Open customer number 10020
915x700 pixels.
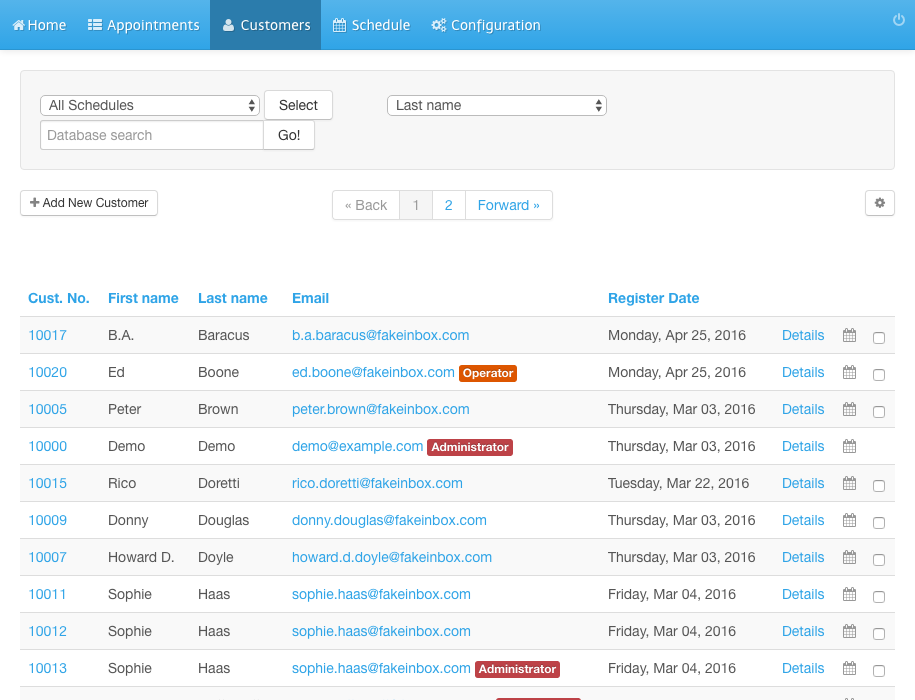(x=48, y=372)
